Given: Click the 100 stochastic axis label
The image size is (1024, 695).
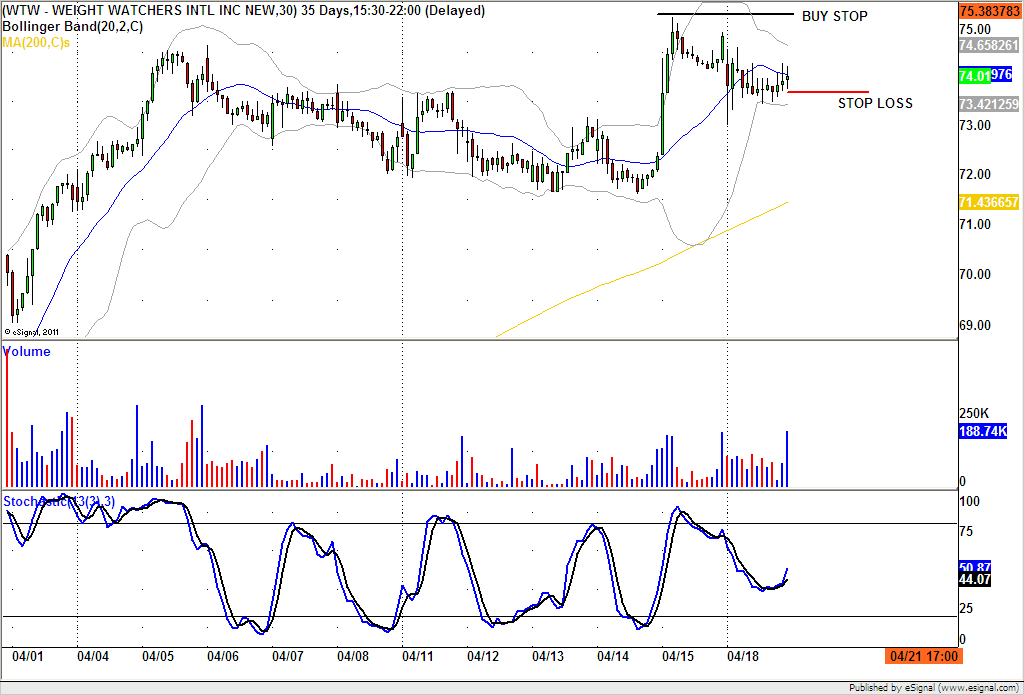Looking at the screenshot, I should 970,502.
